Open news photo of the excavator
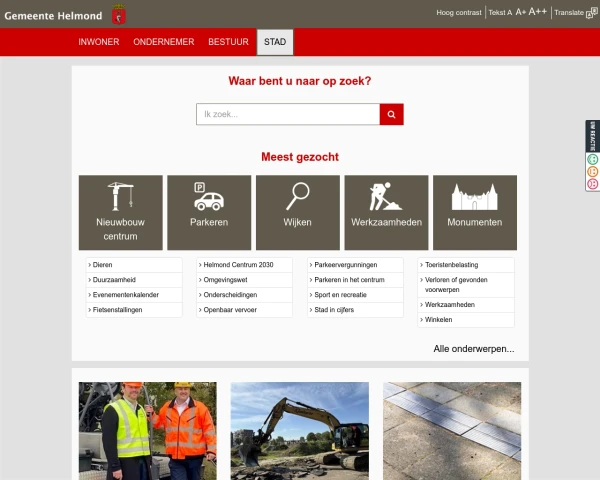Image resolution: width=600 pixels, height=480 pixels. pos(300,431)
